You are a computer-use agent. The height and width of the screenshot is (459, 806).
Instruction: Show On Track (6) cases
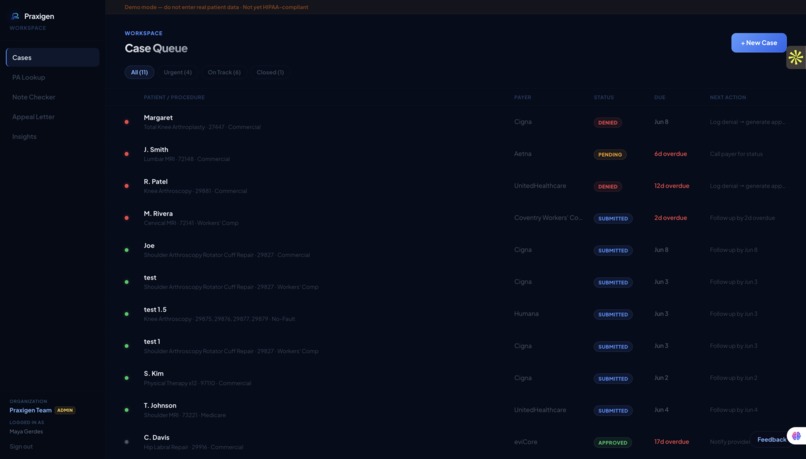[x=224, y=72]
